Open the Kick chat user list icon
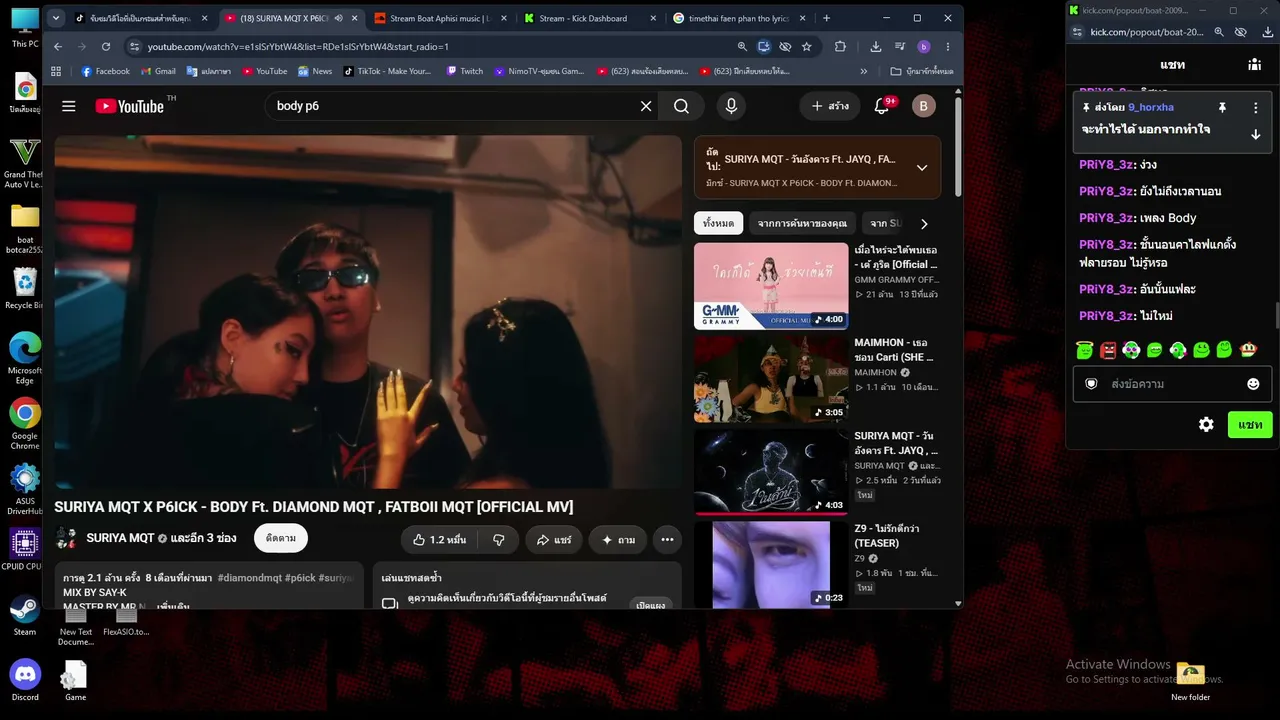This screenshot has width=1280, height=720. click(x=1254, y=64)
